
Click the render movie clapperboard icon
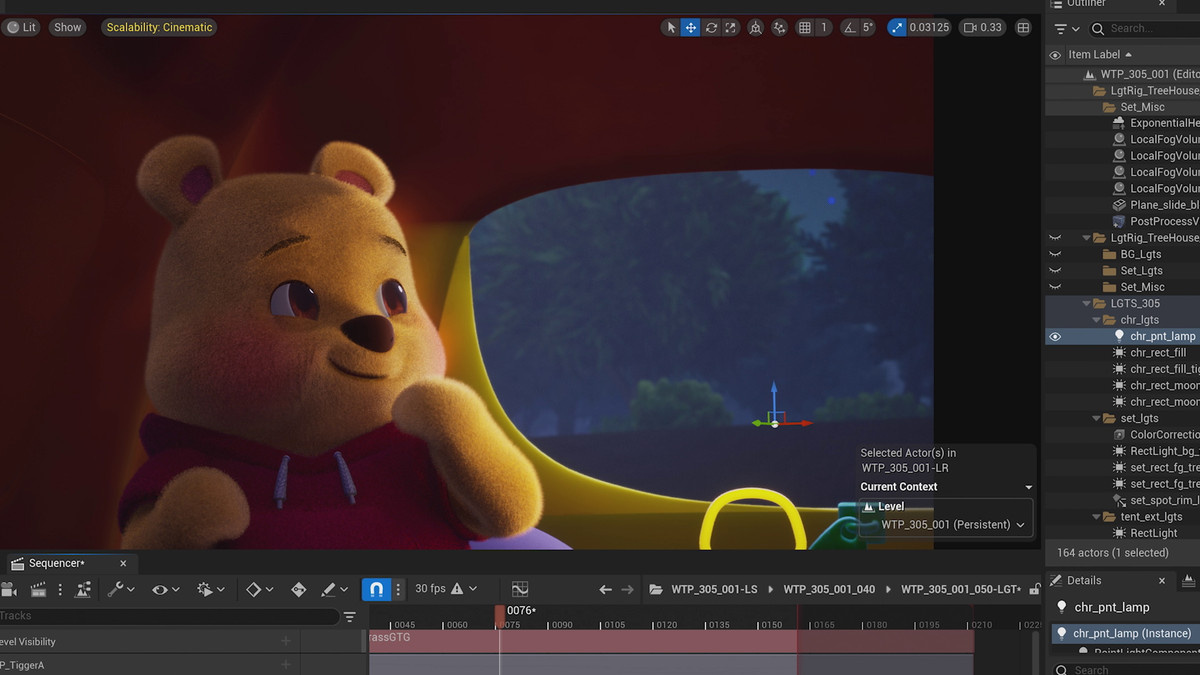[39, 590]
